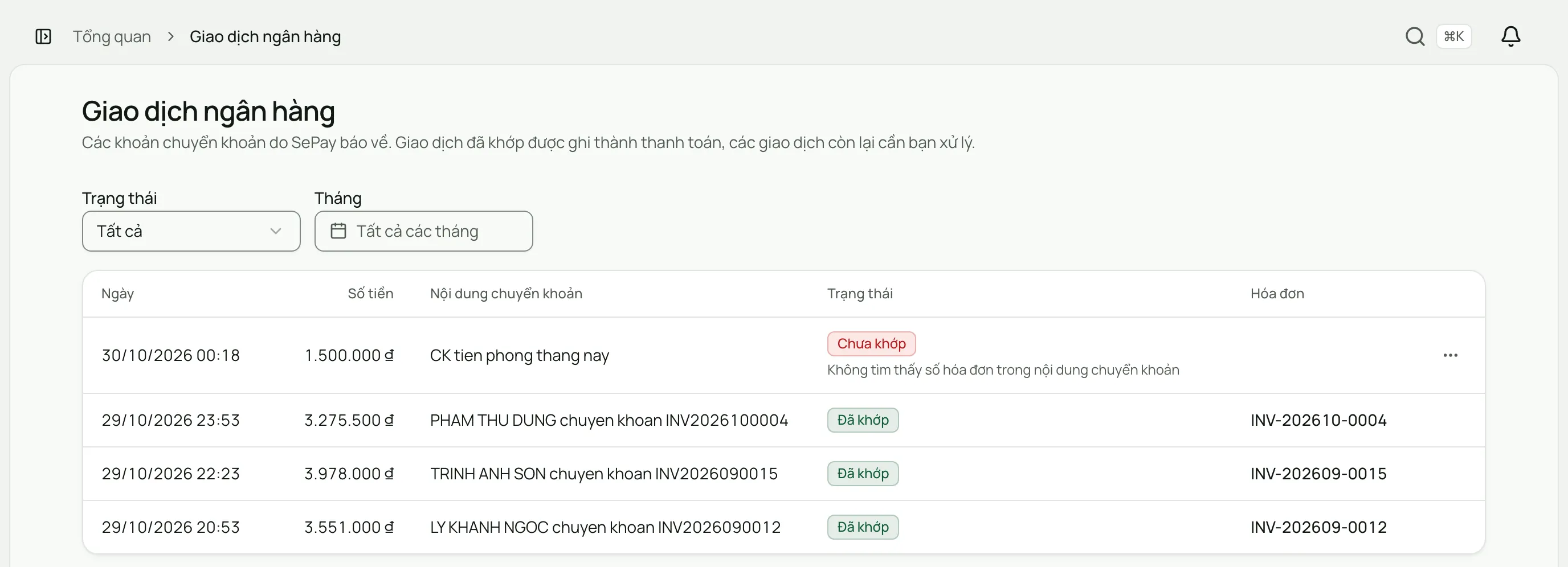This screenshot has width=1568, height=567.
Task: Open the search magnifier icon
Action: tap(1415, 36)
